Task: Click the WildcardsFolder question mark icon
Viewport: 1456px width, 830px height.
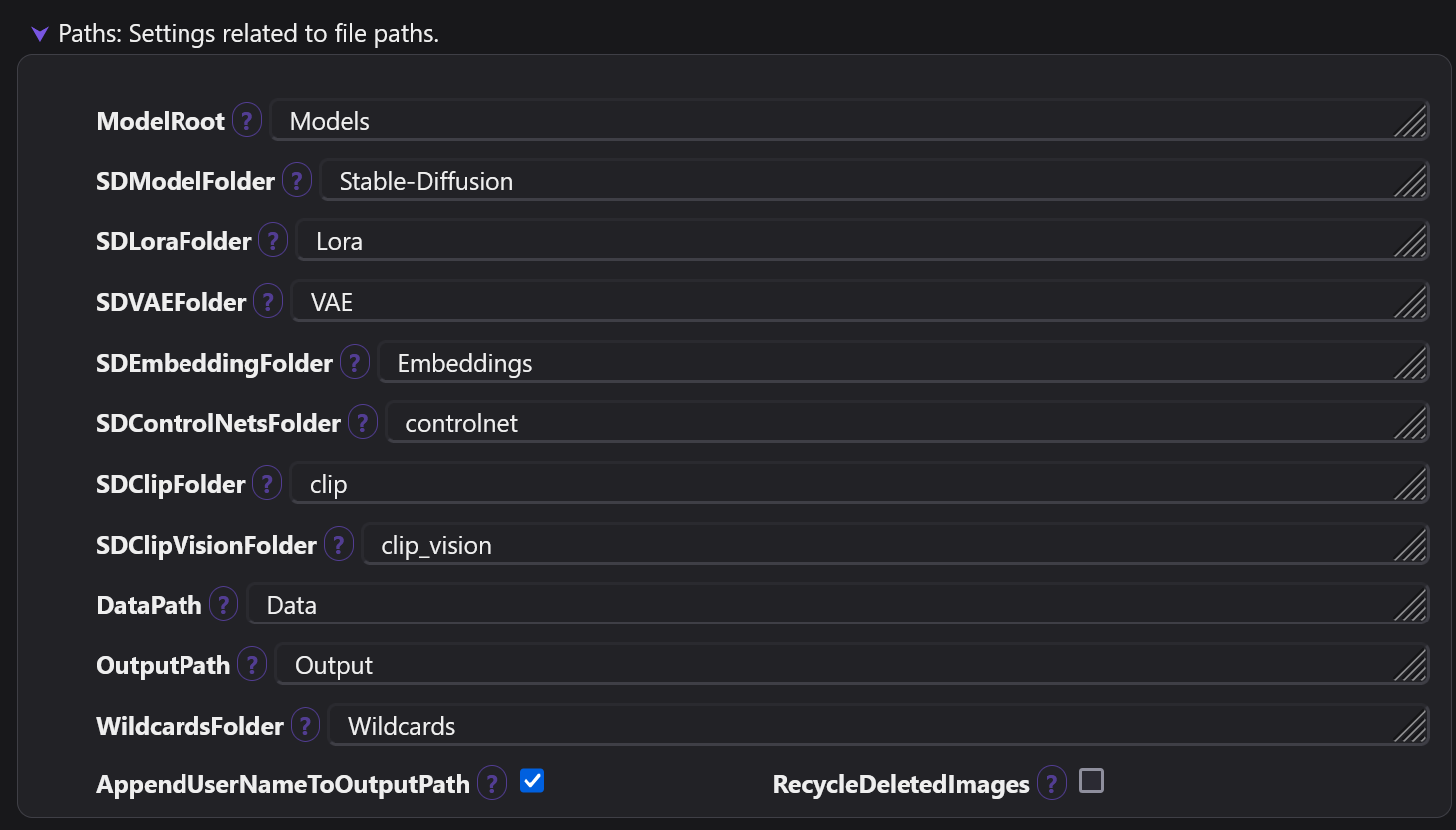Action: click(306, 726)
